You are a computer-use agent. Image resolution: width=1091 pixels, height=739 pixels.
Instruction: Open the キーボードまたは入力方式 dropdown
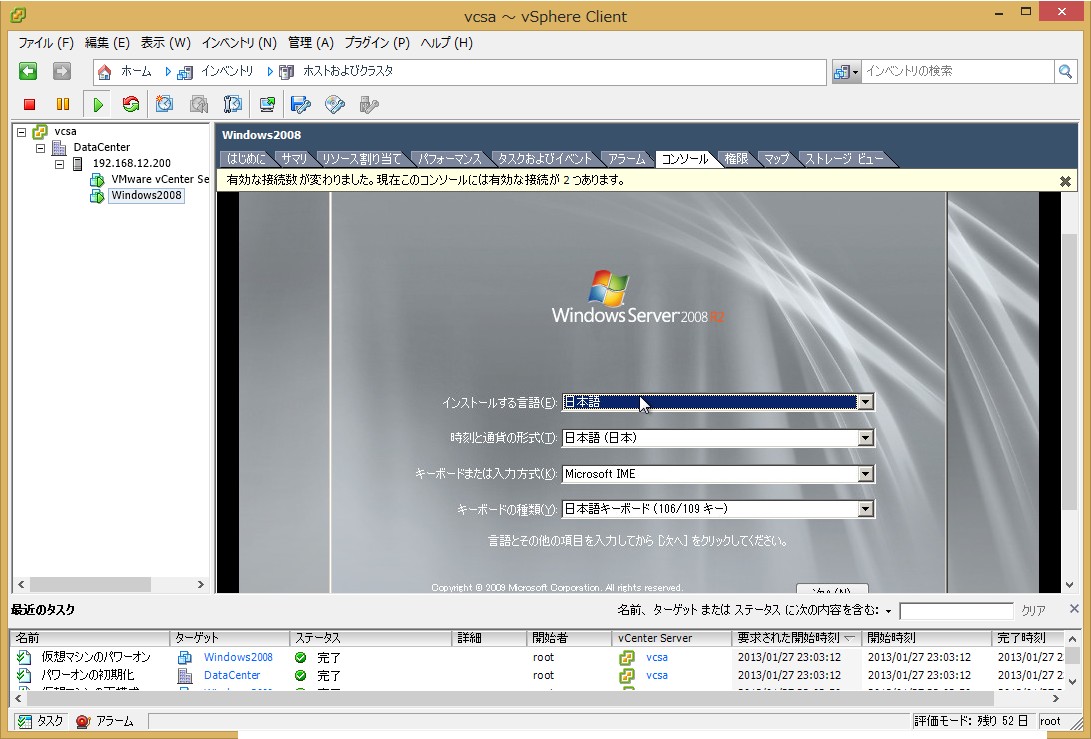coord(866,474)
